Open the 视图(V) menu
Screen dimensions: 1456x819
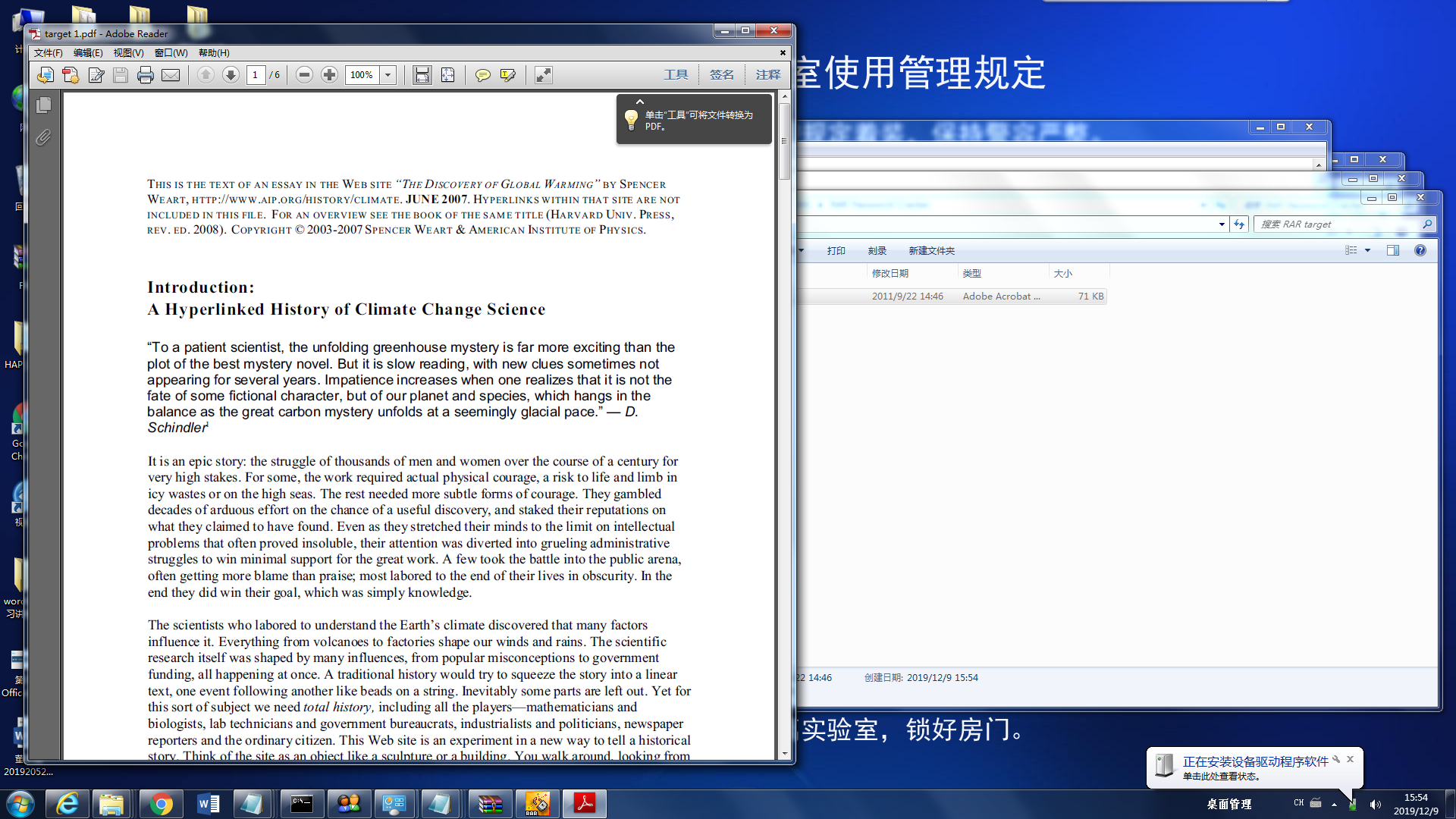pyautogui.click(x=128, y=53)
